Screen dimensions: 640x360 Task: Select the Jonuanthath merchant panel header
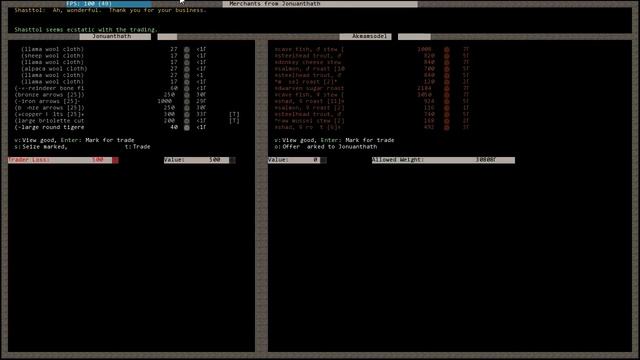(115, 37)
